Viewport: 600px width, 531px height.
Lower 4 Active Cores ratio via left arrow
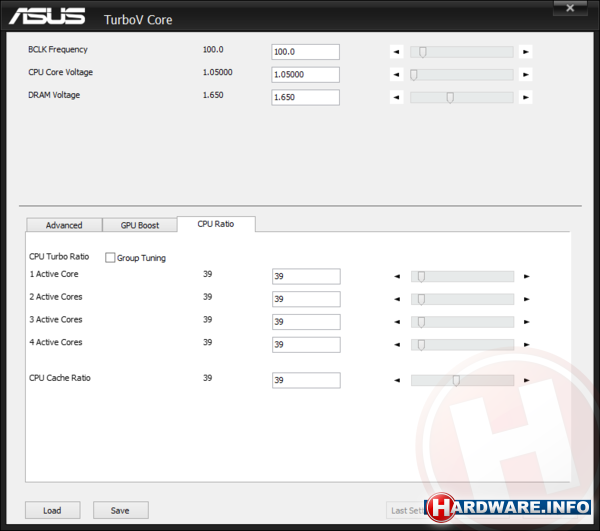397,345
